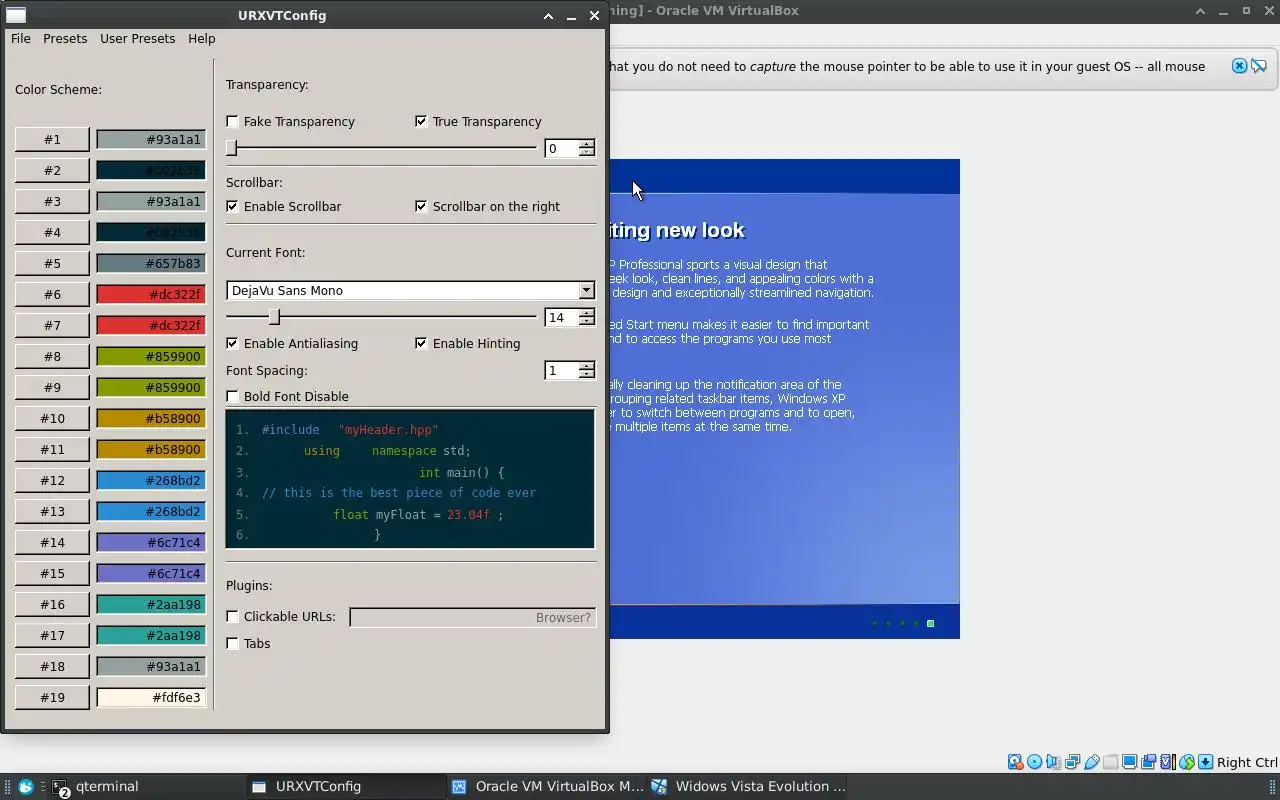This screenshot has width=1280, height=800.
Task: Open the URXVTConfig window menu icon in the title bar
Action: 15,15
